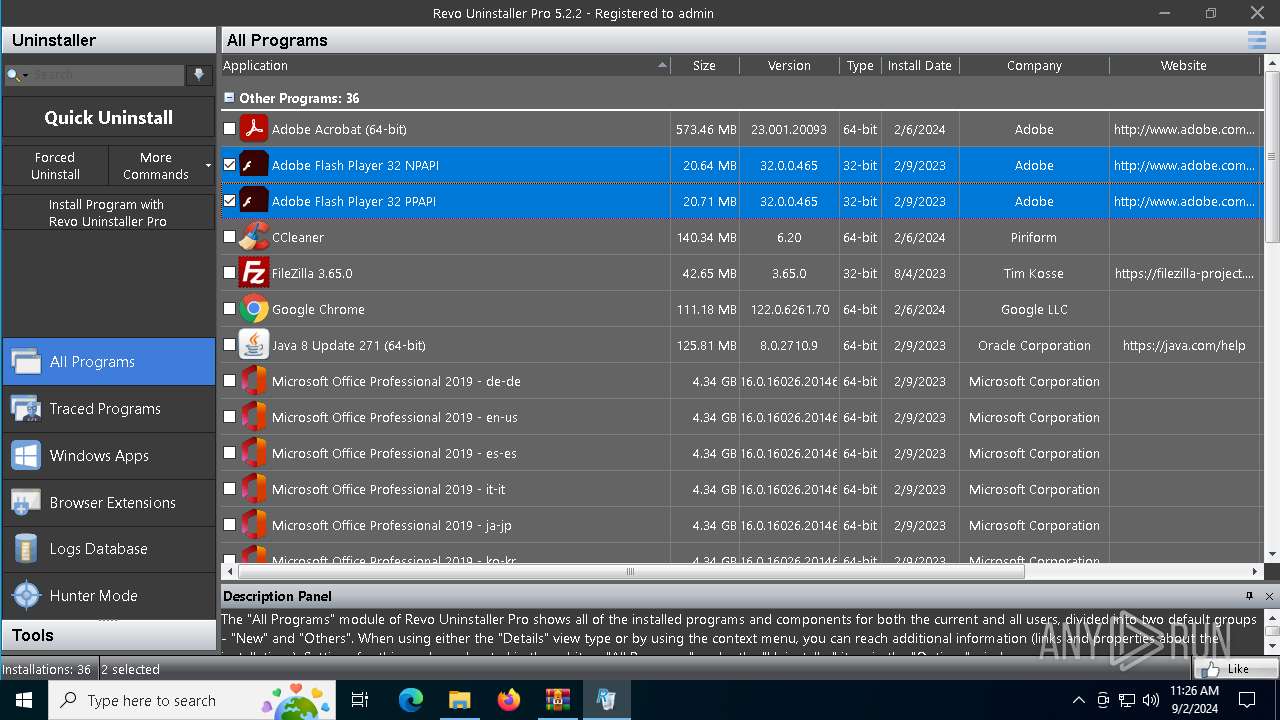Click the Office Professional 2019 en-us icon
The image size is (1280, 720).
tap(254, 417)
